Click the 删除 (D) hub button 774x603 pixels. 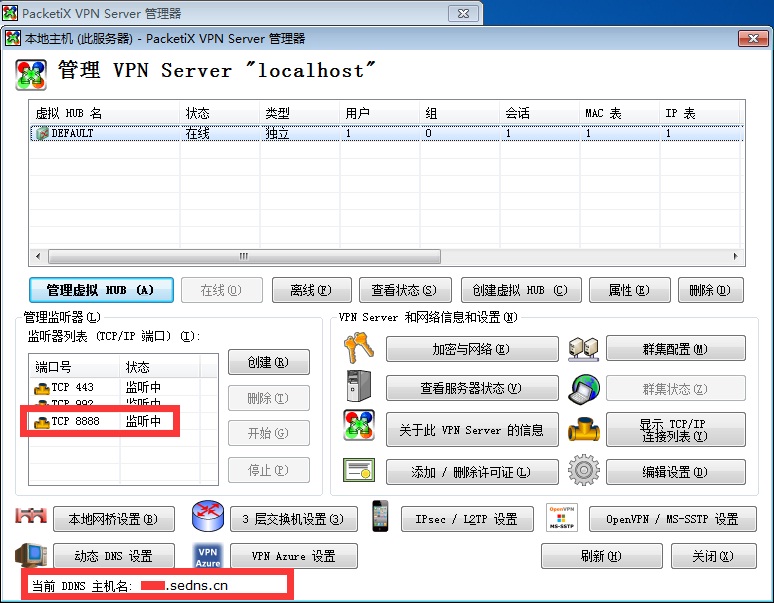[x=710, y=290]
